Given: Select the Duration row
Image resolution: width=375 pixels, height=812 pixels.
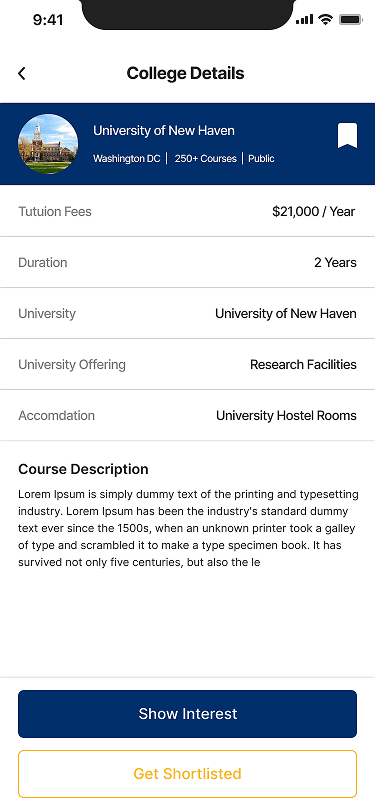Looking at the screenshot, I should click(x=188, y=263).
